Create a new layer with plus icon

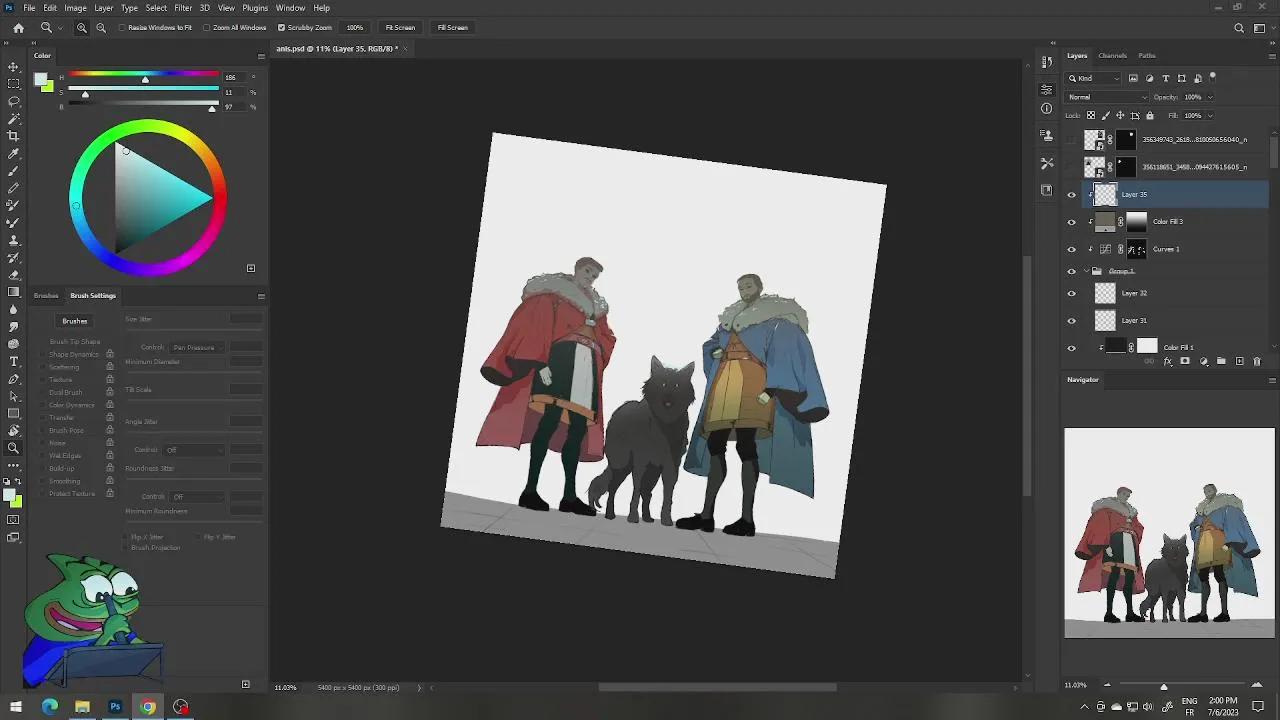(1239, 362)
